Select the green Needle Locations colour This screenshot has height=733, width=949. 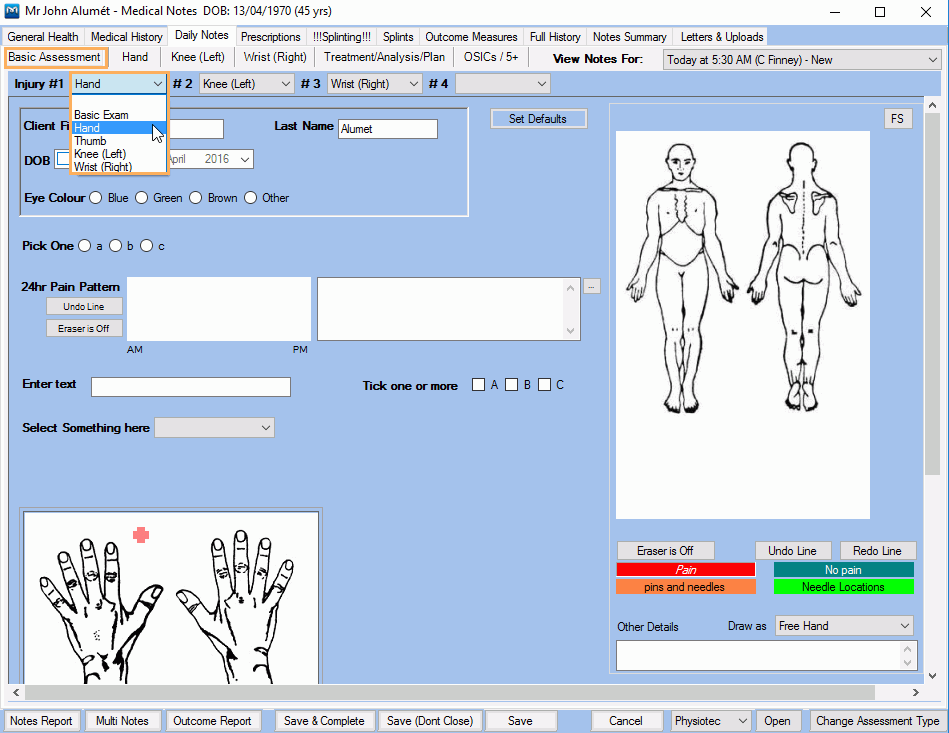[x=844, y=587]
